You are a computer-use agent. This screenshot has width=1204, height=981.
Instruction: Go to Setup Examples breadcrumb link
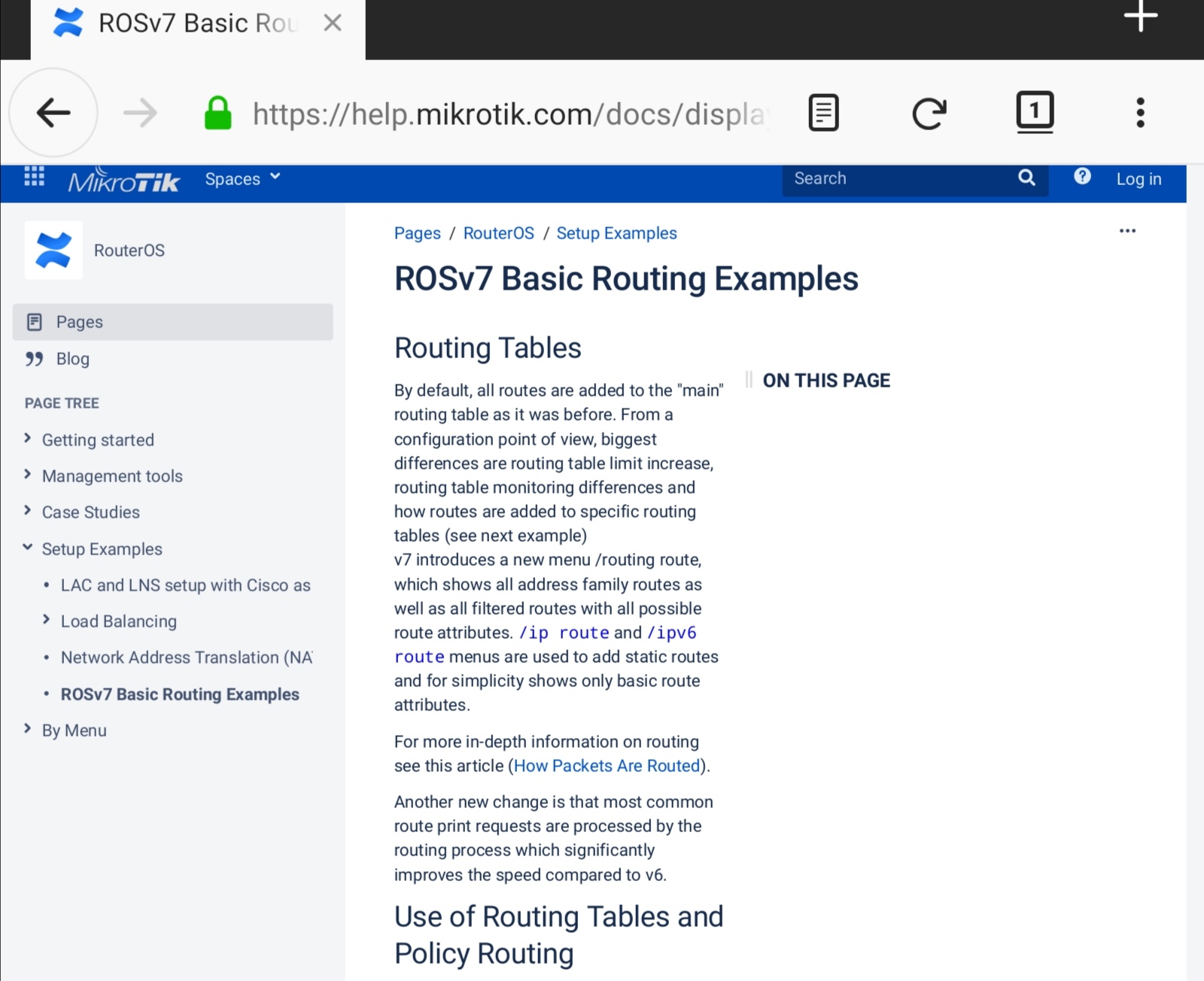point(617,233)
